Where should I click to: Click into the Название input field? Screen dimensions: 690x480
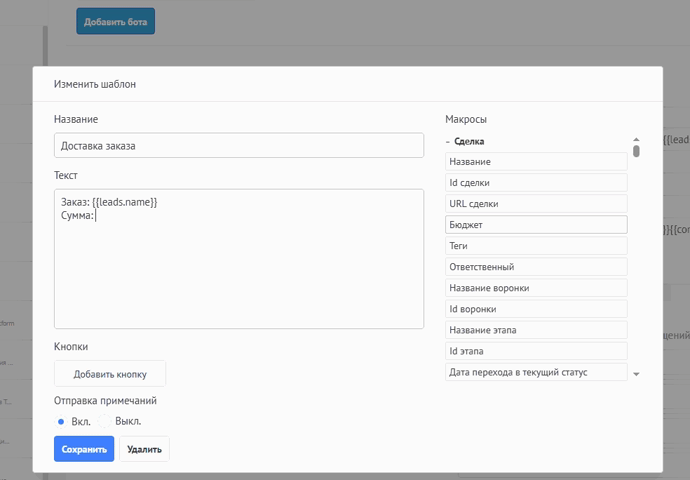pos(239,145)
